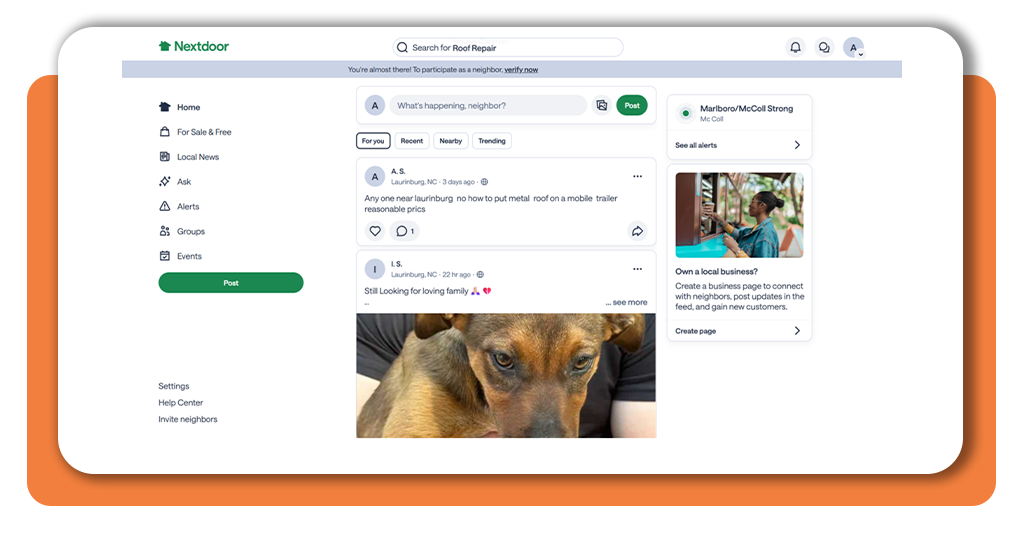
Task: Click the Groups people icon
Action: pyautogui.click(x=165, y=231)
